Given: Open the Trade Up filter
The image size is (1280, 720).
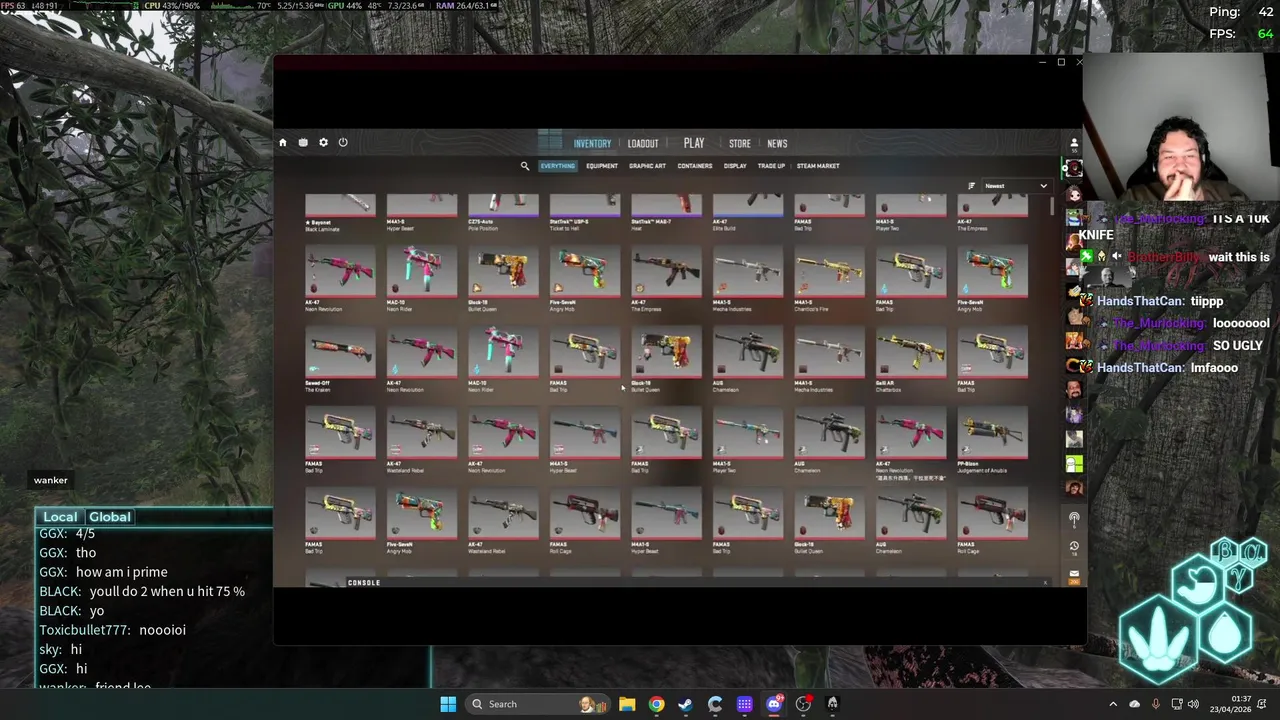Looking at the screenshot, I should click(771, 166).
